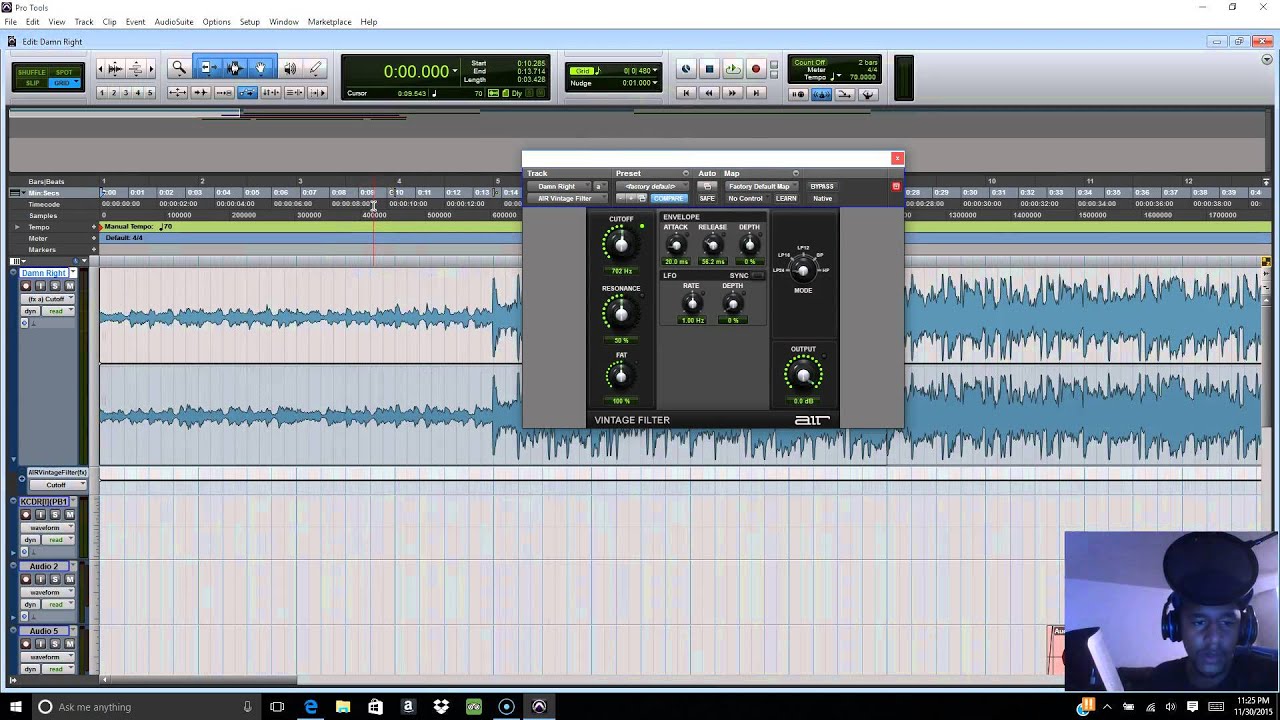The width and height of the screenshot is (1280, 720).
Task: Open Damn Right track selector in plug-in
Action: point(557,186)
